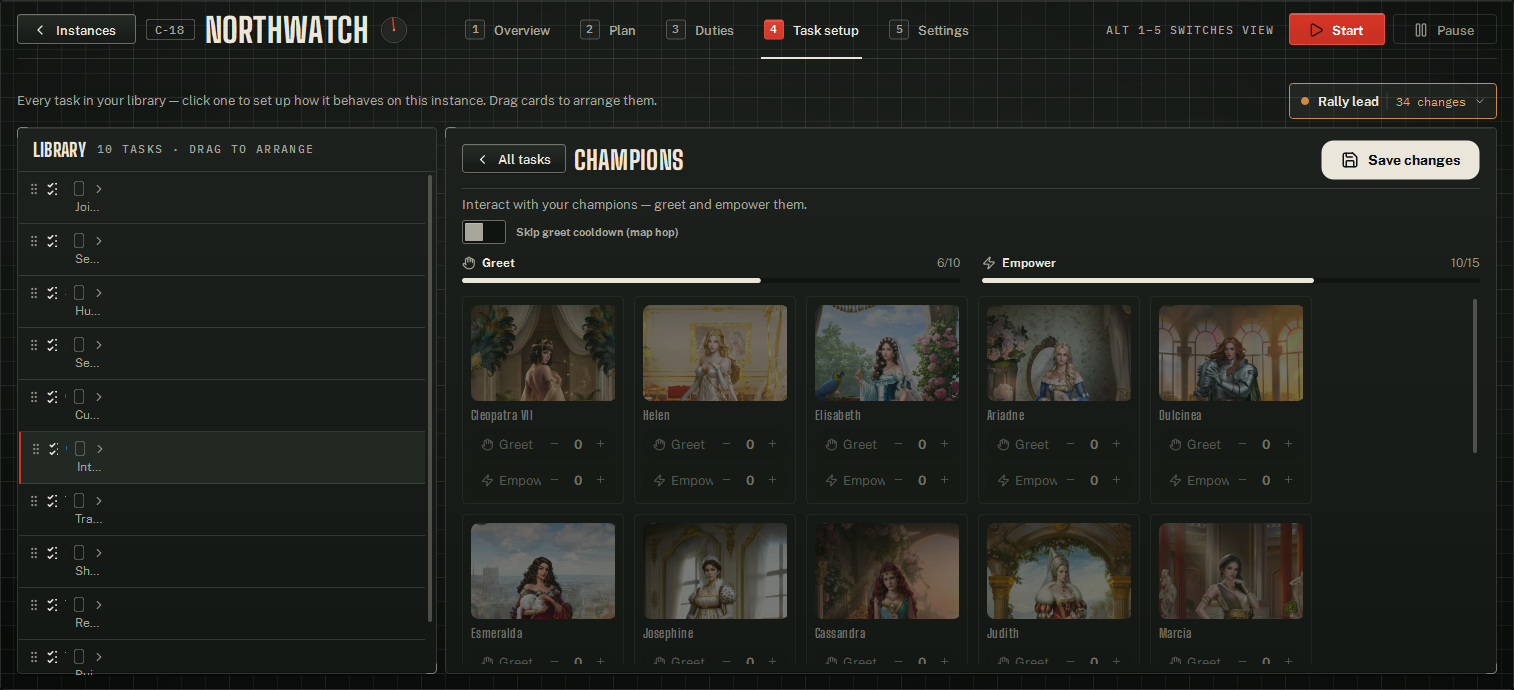Viewport: 1514px width, 690px height.
Task: Click the drag handle of the Tra... task row
Action: coord(34,501)
